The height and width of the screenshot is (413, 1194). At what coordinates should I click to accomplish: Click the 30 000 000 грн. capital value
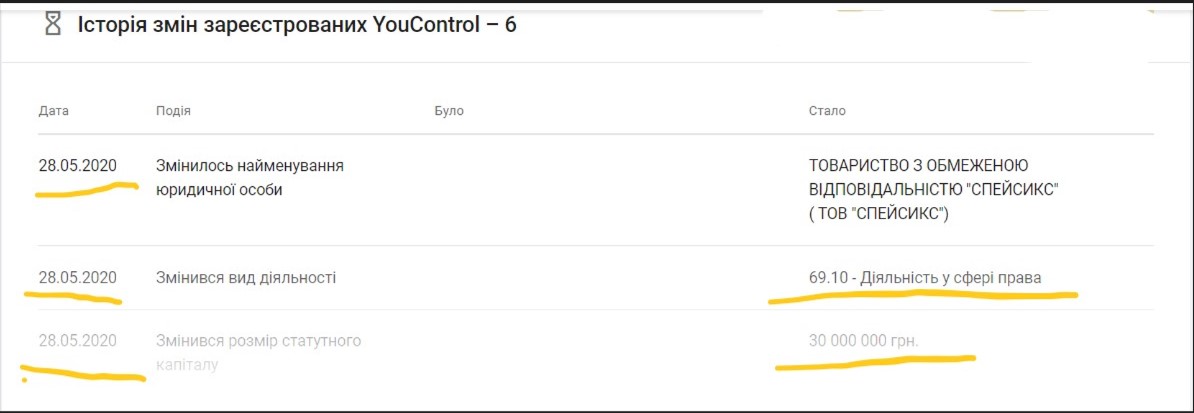click(863, 341)
